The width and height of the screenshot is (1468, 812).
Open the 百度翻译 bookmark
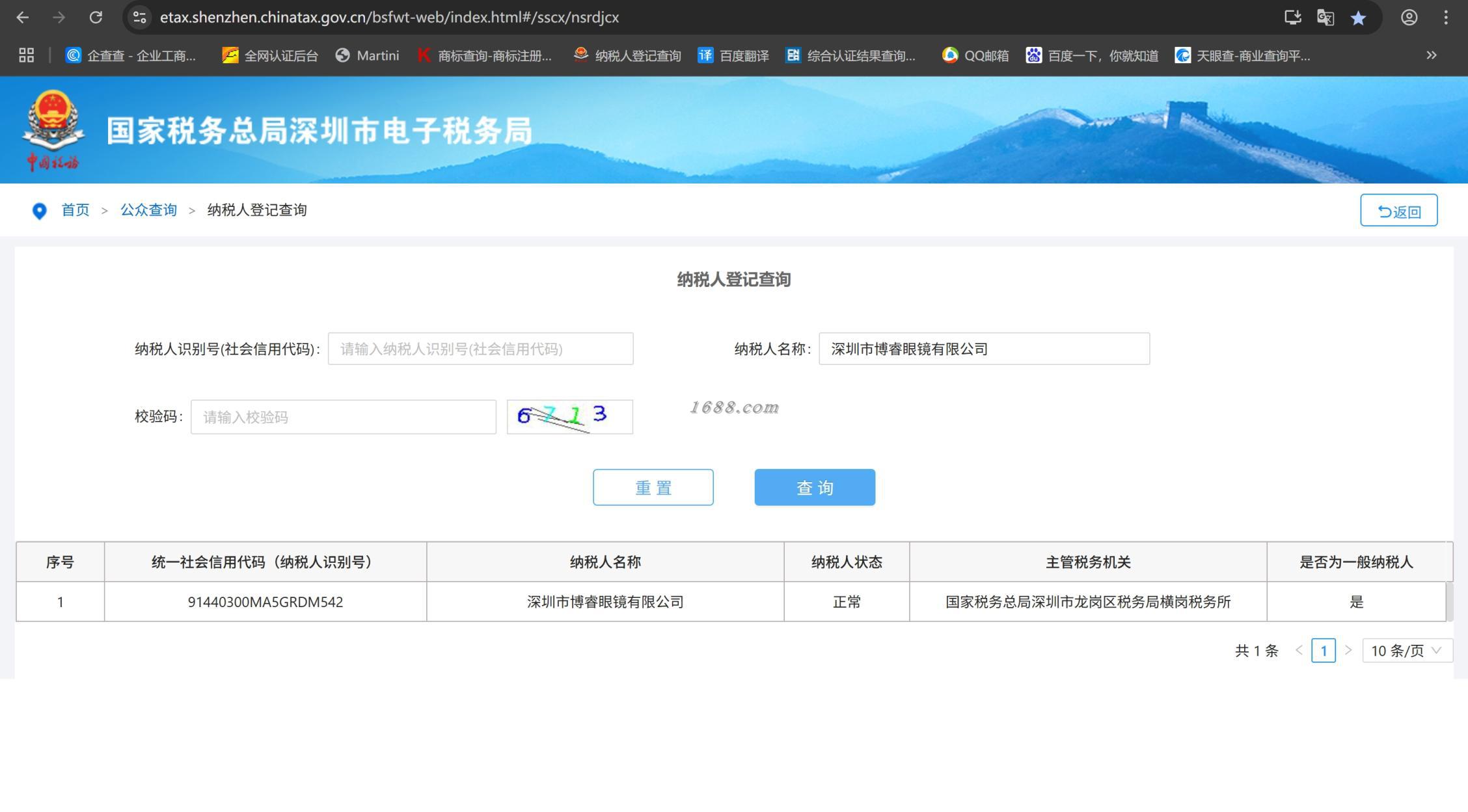click(x=733, y=55)
